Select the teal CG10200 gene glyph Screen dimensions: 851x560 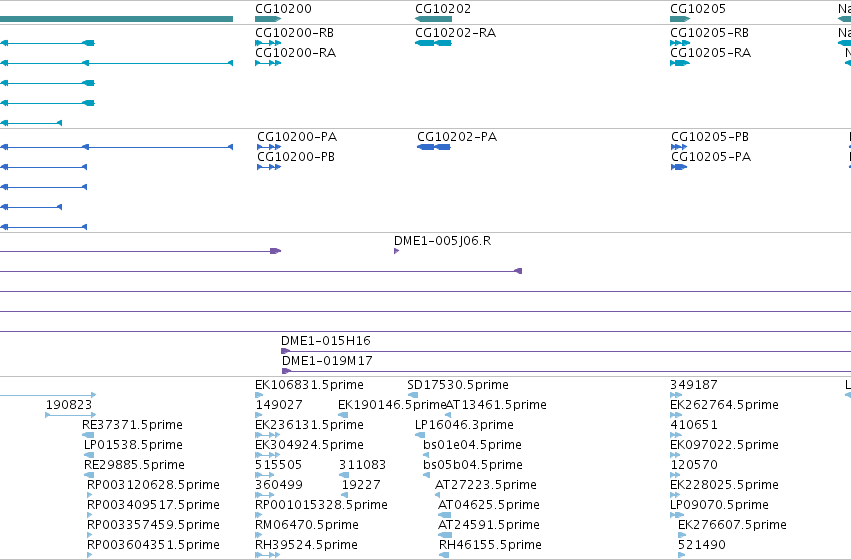[268, 19]
